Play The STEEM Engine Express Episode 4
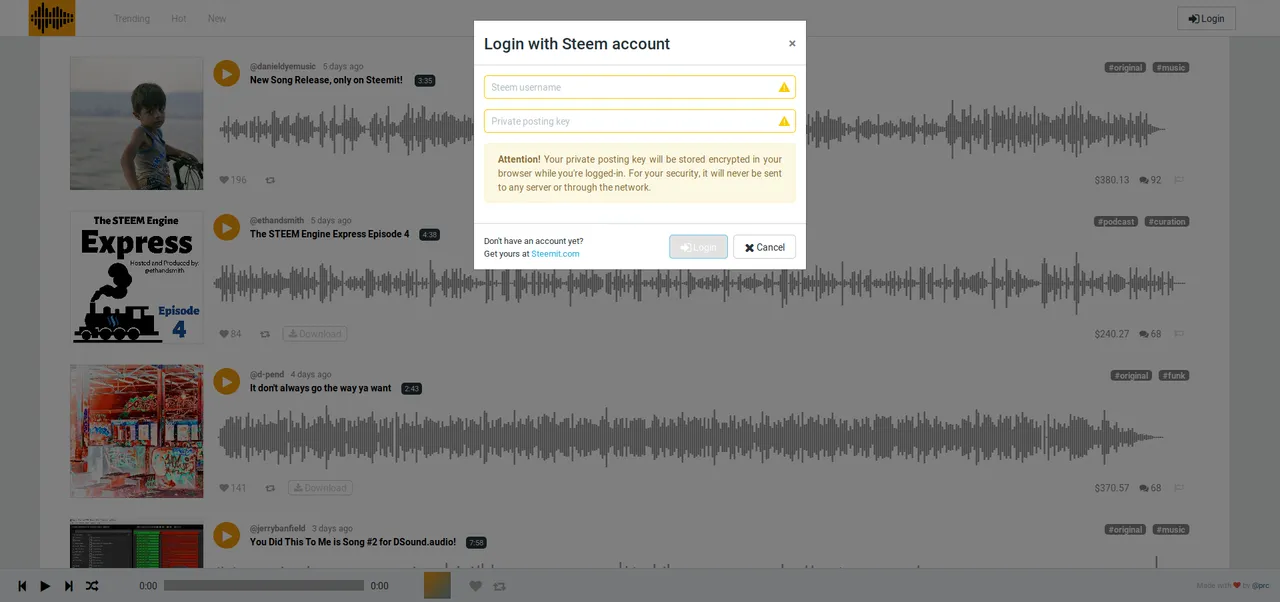Image resolution: width=1280 pixels, height=602 pixels. tap(227, 228)
